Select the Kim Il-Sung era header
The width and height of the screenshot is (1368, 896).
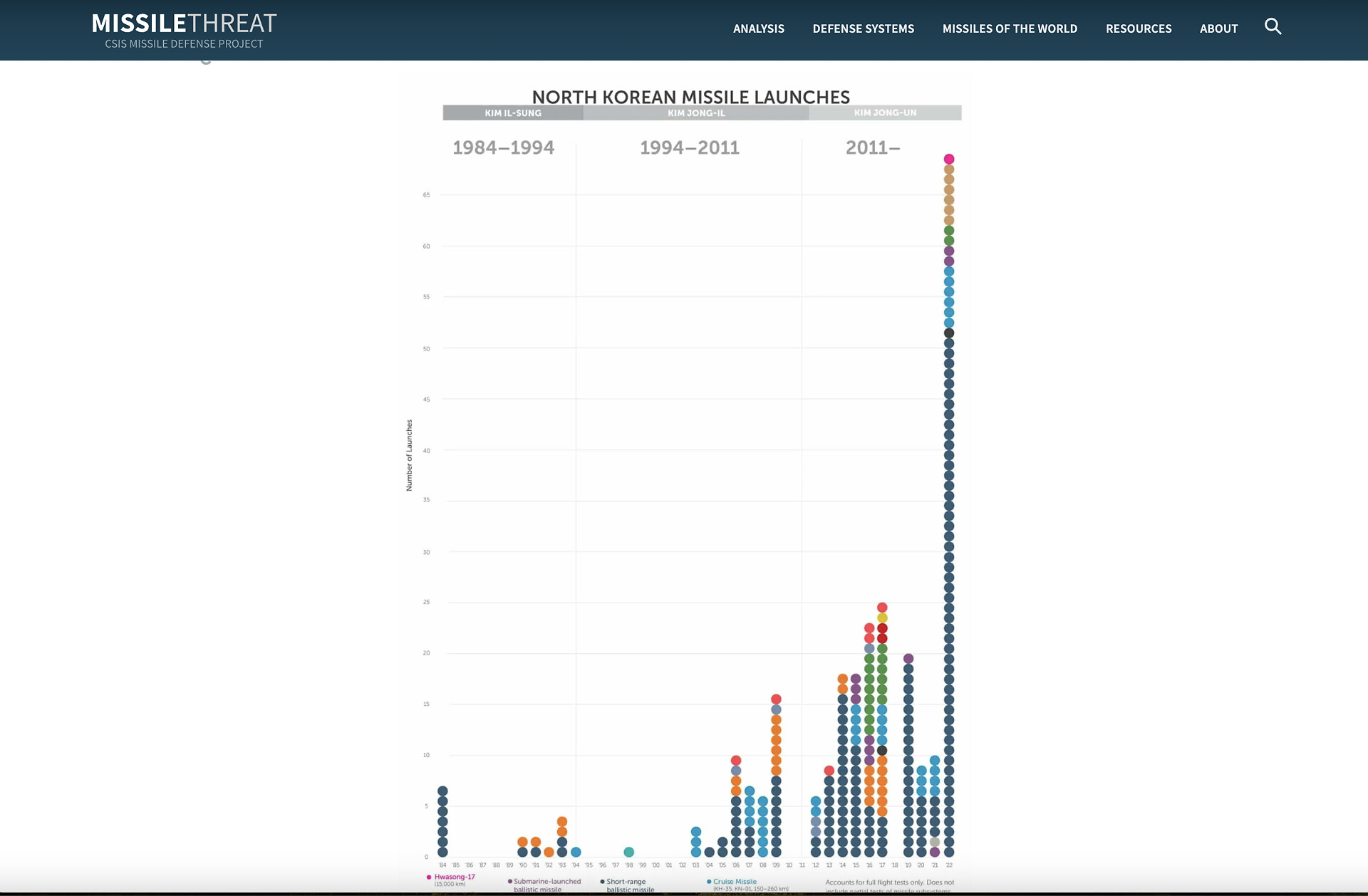(513, 113)
